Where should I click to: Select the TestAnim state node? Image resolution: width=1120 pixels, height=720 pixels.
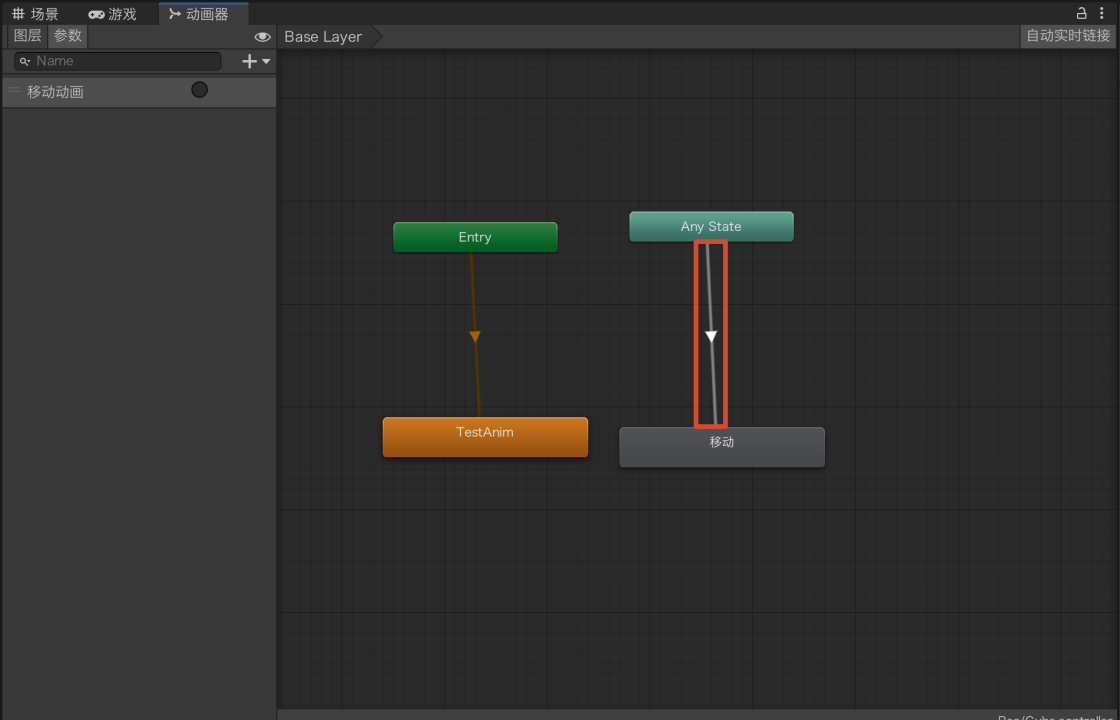click(485, 436)
